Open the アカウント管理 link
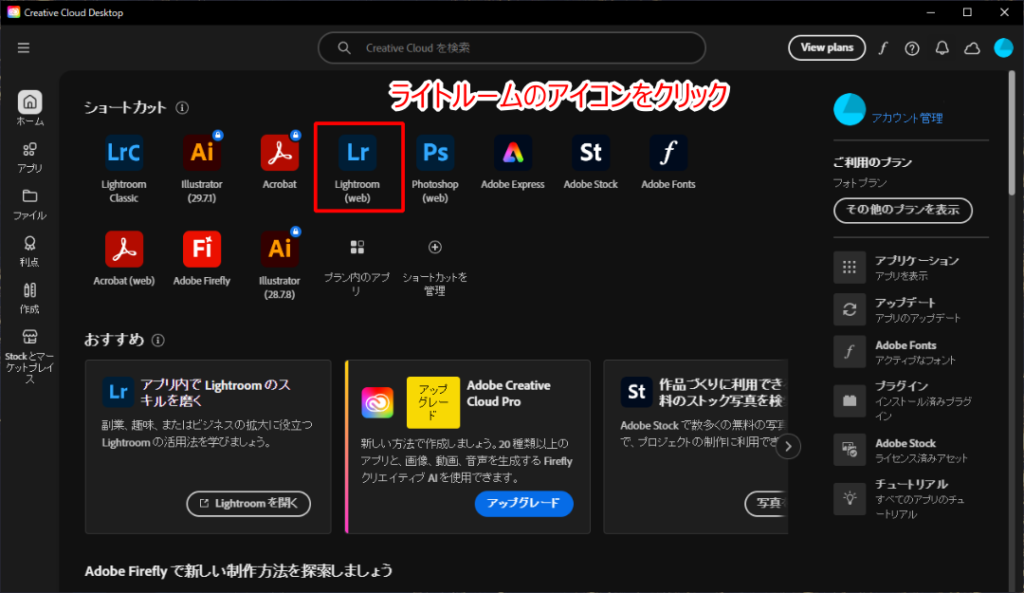This screenshot has width=1024, height=593. coord(907,118)
